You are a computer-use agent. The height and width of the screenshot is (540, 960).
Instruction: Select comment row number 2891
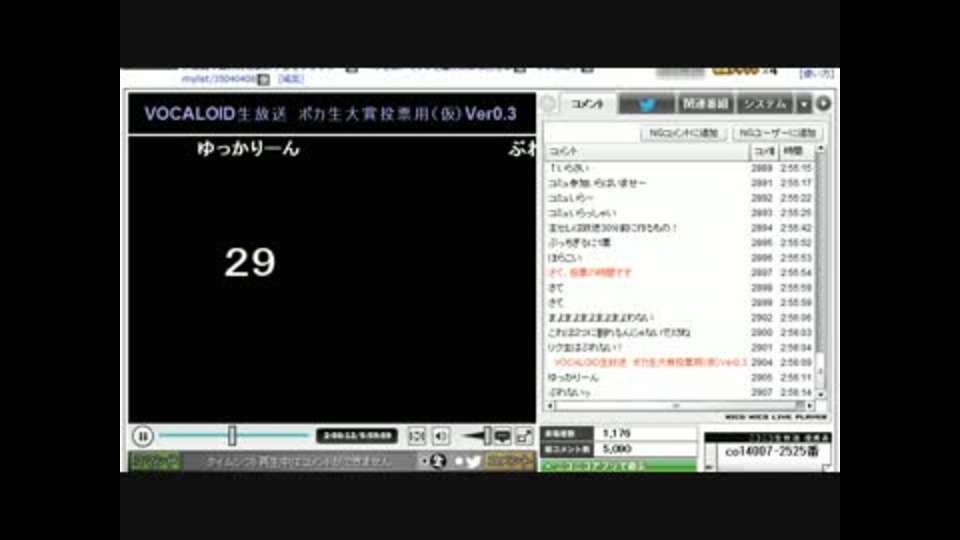pos(680,183)
